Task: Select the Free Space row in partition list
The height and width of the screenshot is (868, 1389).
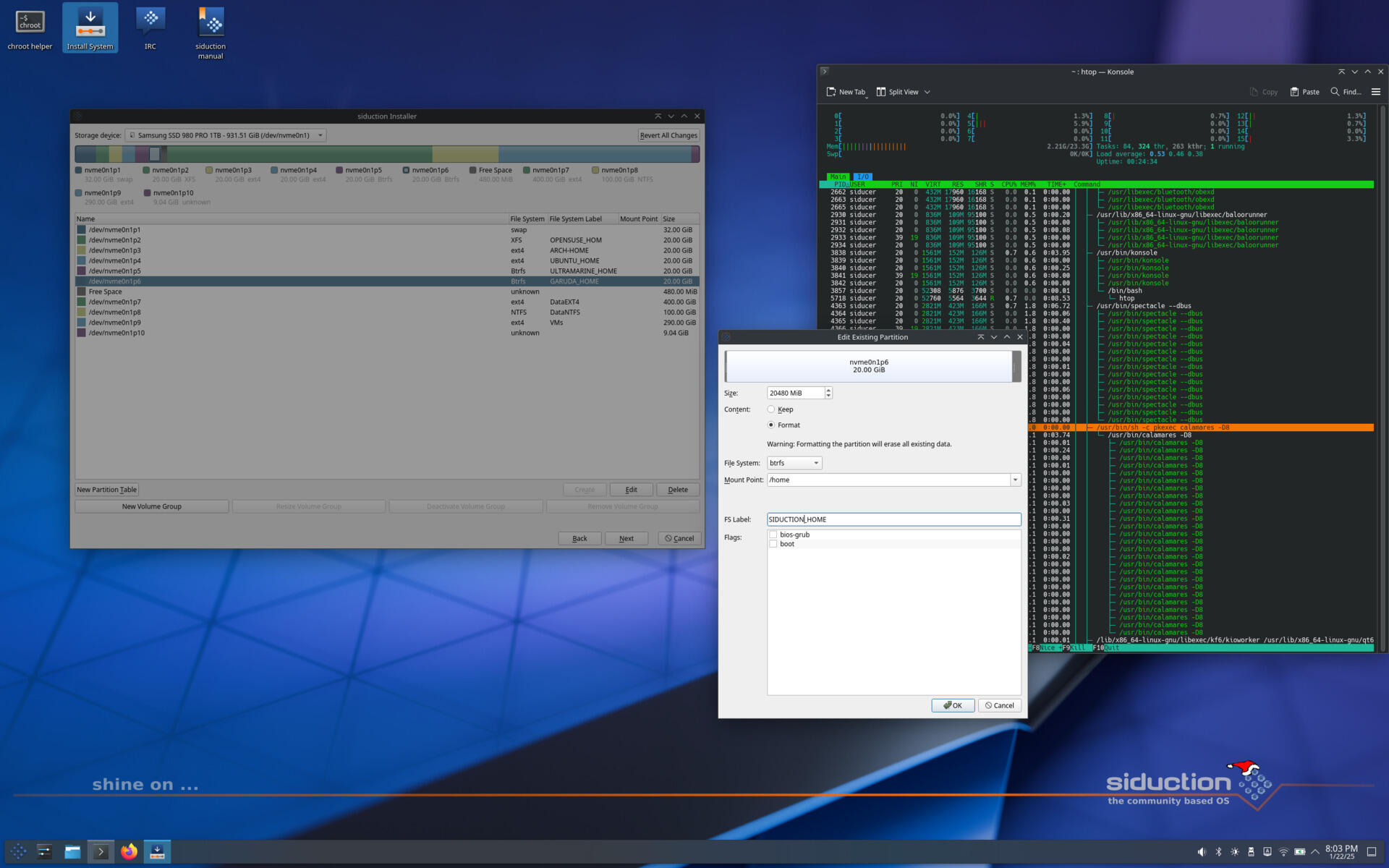Action: click(387, 292)
